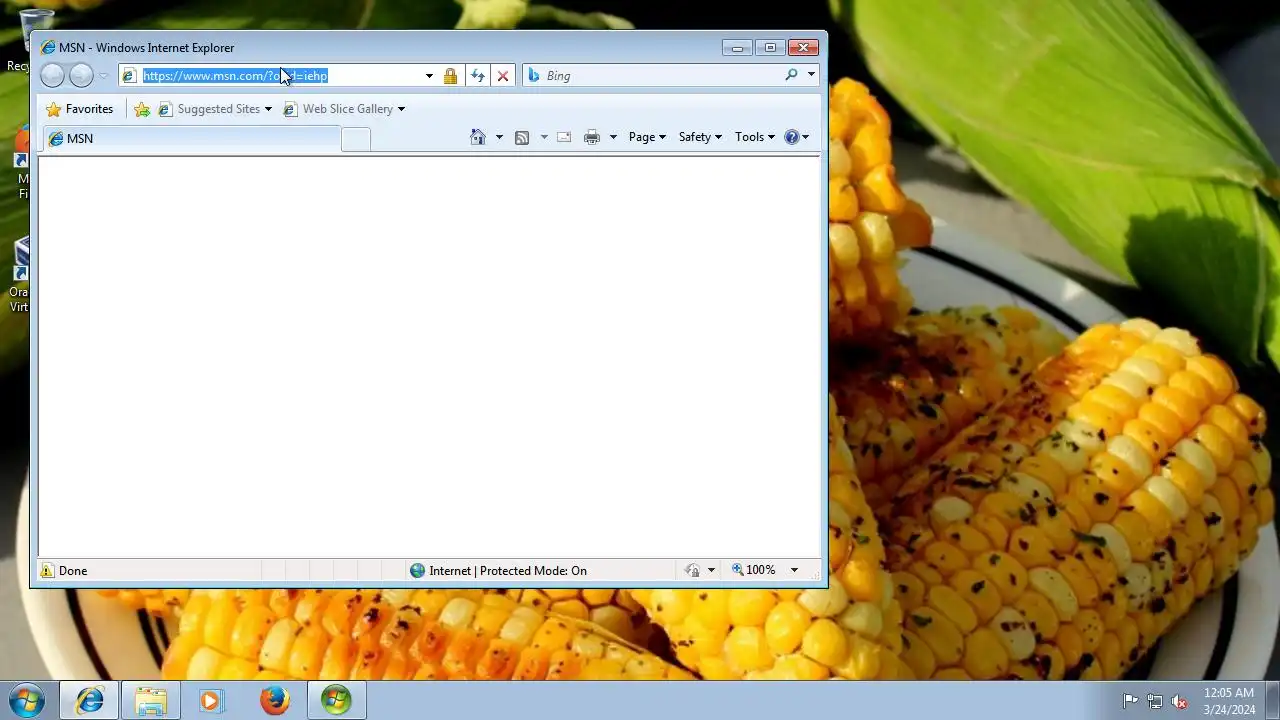This screenshot has width=1280, height=720.
Task: Click the Done status text
Action: pyautogui.click(x=73, y=571)
